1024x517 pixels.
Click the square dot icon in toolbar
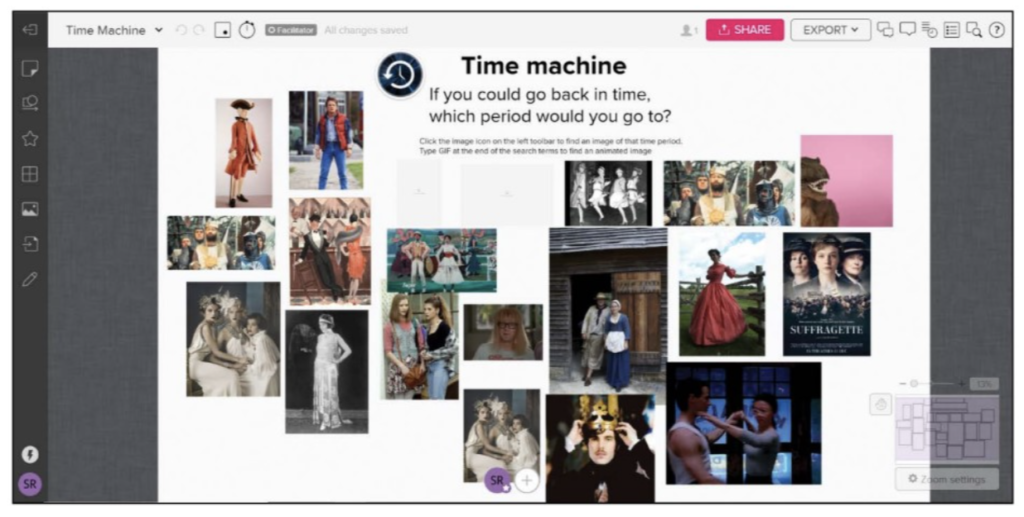pos(223,30)
